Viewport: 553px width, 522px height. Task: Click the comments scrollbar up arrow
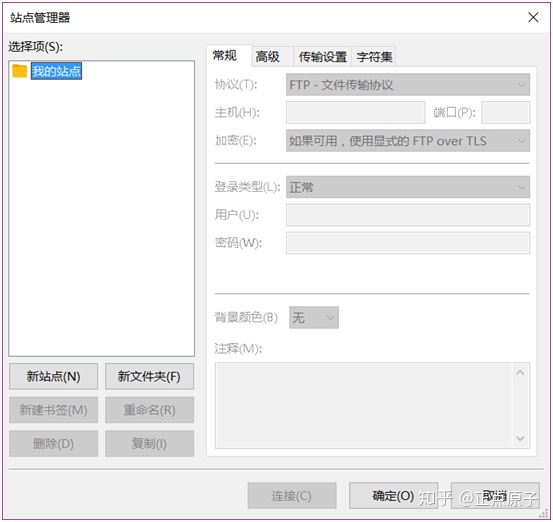tap(520, 372)
